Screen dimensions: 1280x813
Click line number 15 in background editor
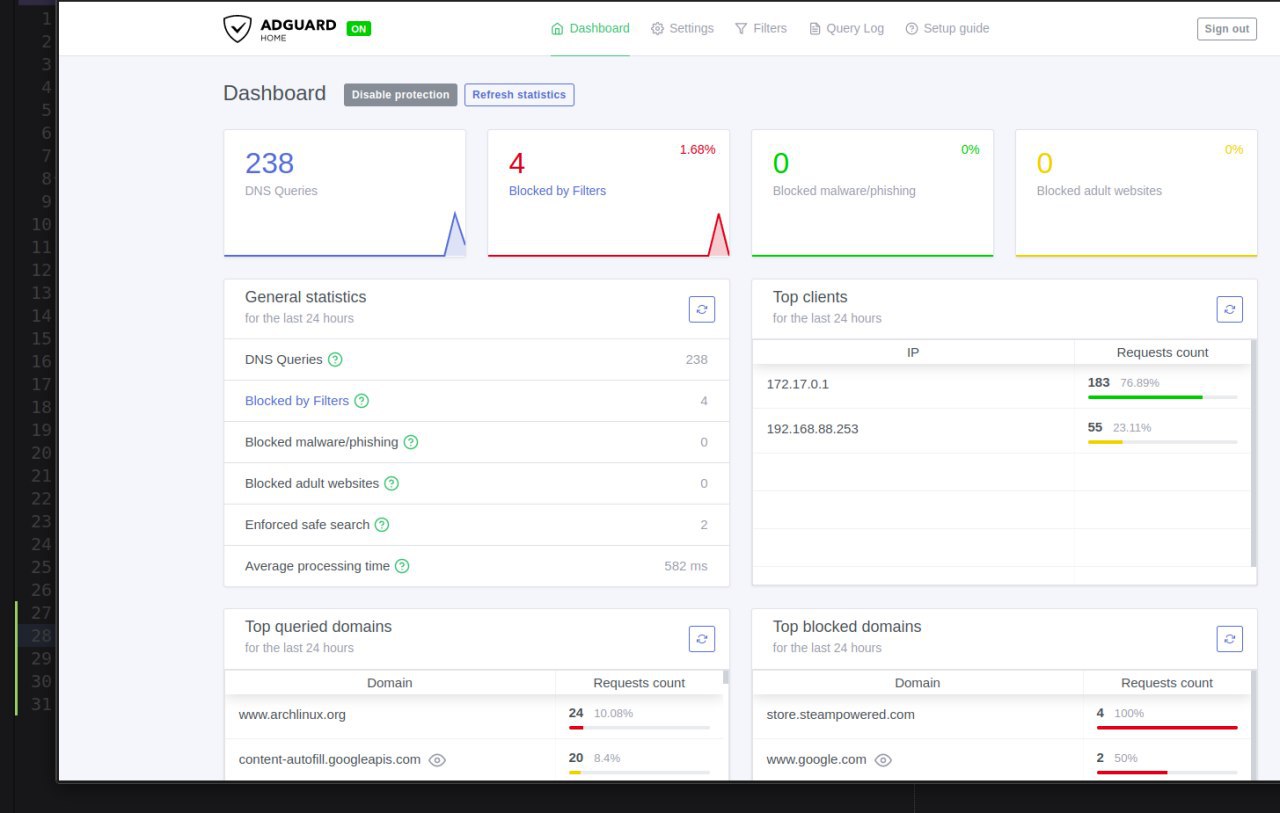pyautogui.click(x=41, y=338)
